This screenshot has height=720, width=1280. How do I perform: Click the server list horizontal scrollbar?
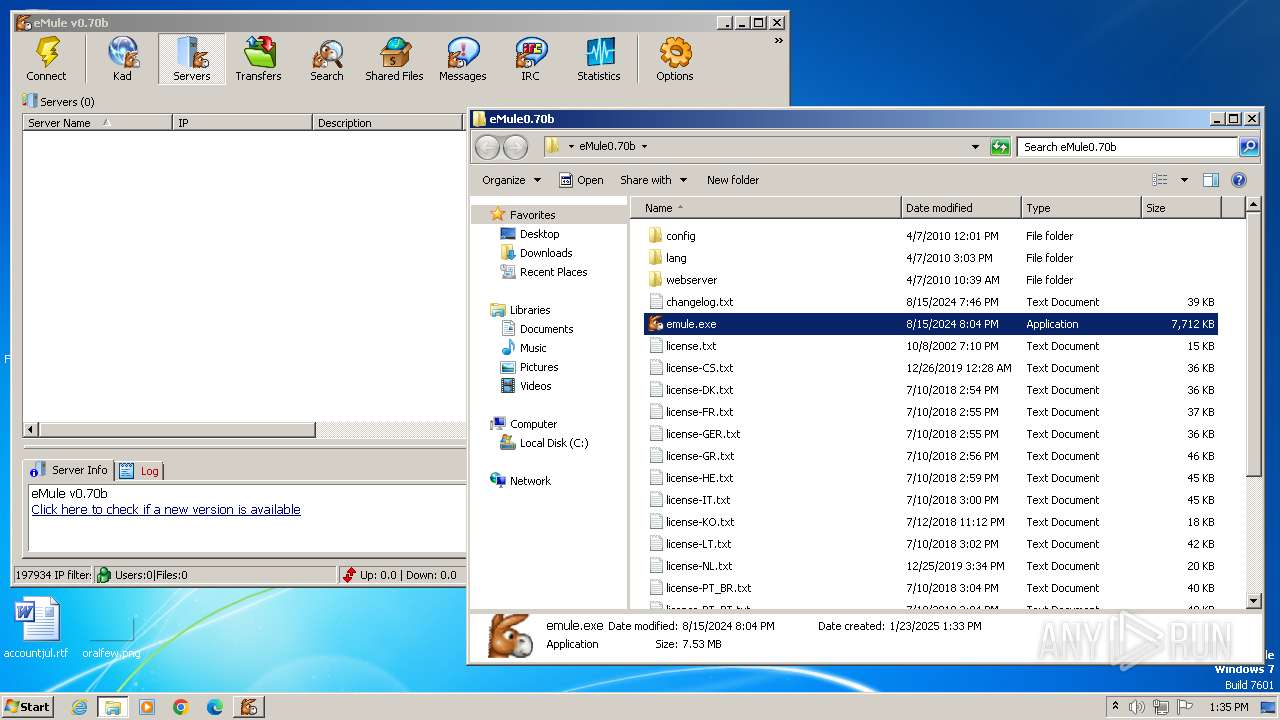point(176,430)
